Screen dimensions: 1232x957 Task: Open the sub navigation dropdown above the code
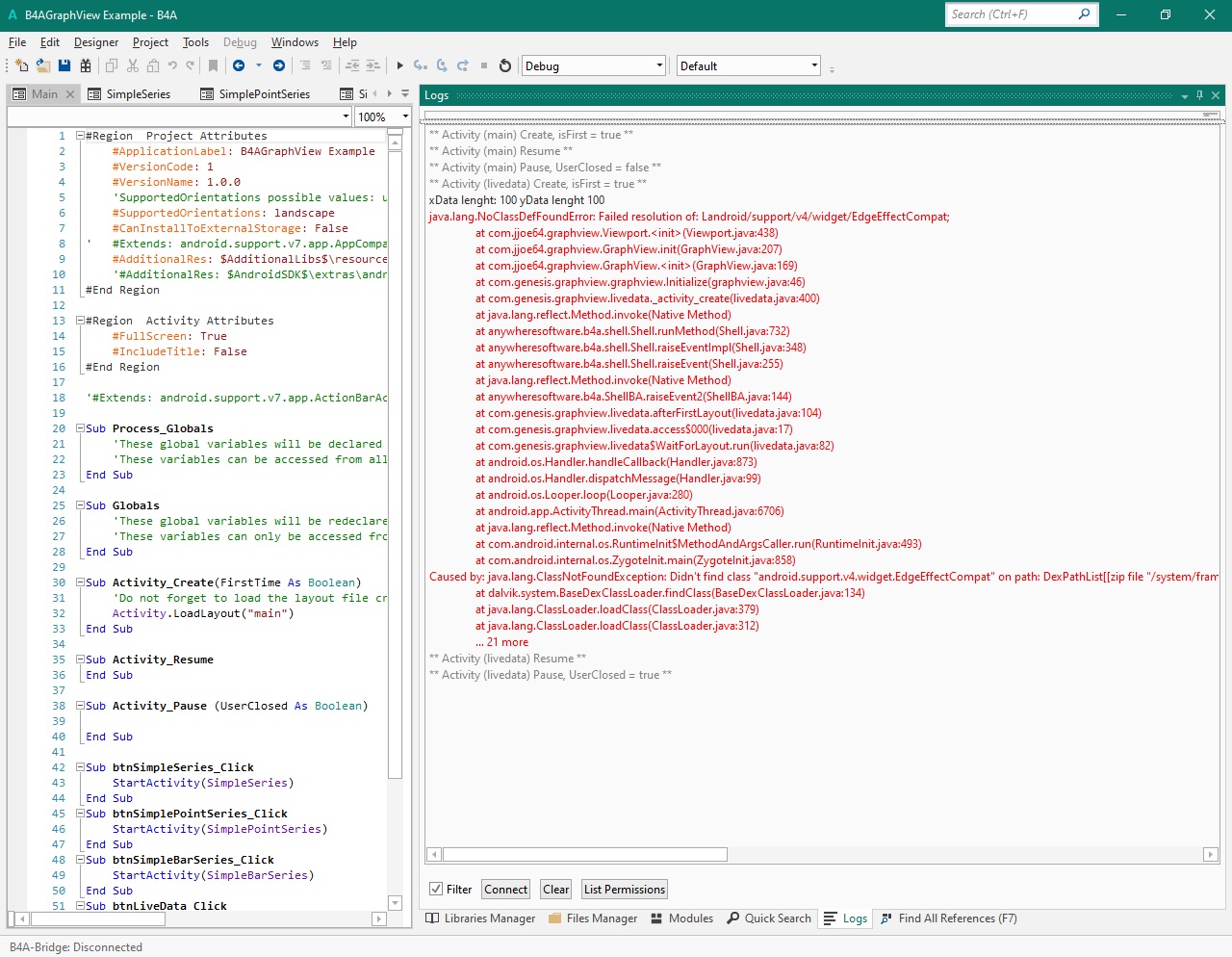click(x=179, y=116)
